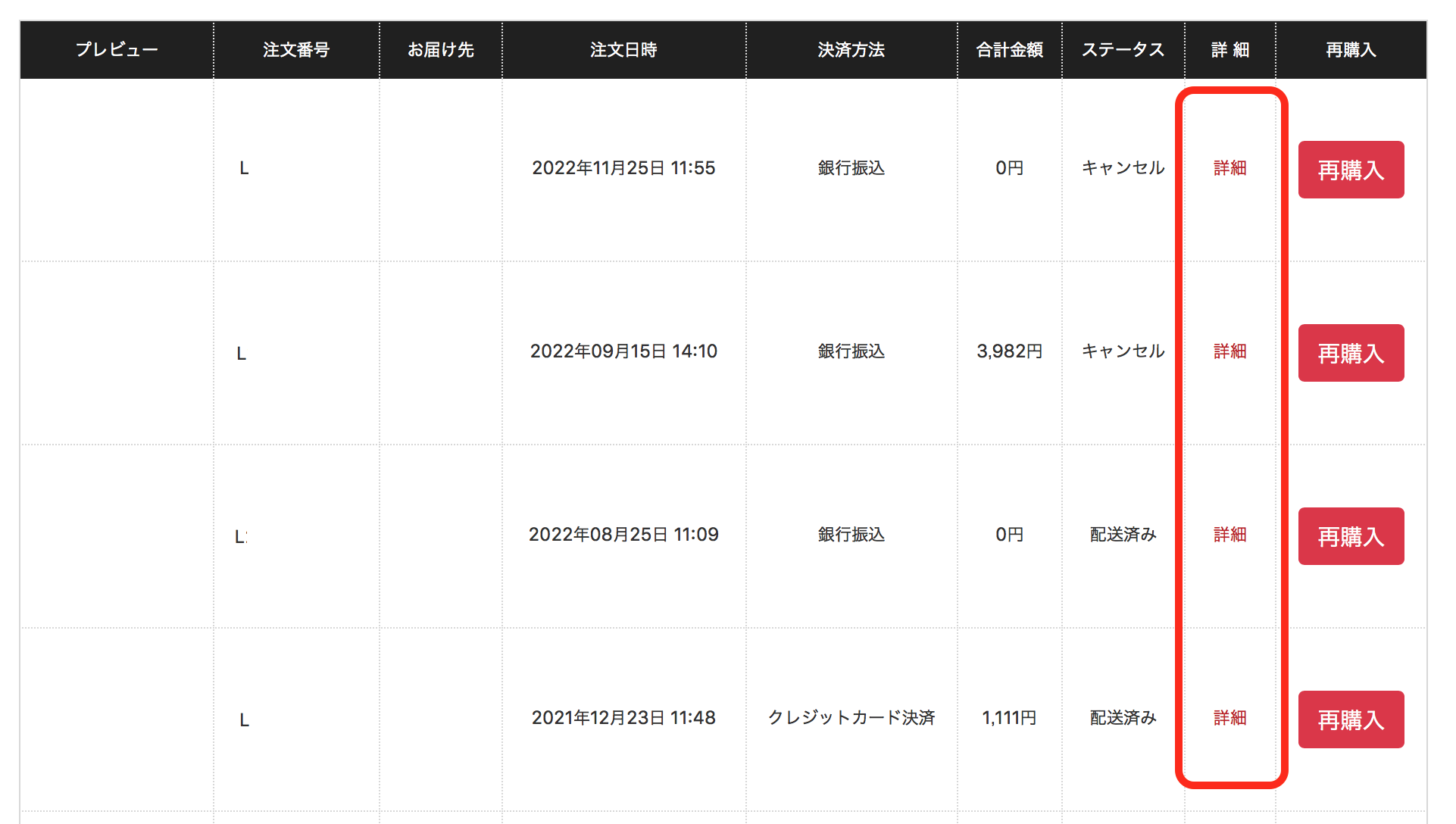Click the 注文日時 column header

[623, 50]
